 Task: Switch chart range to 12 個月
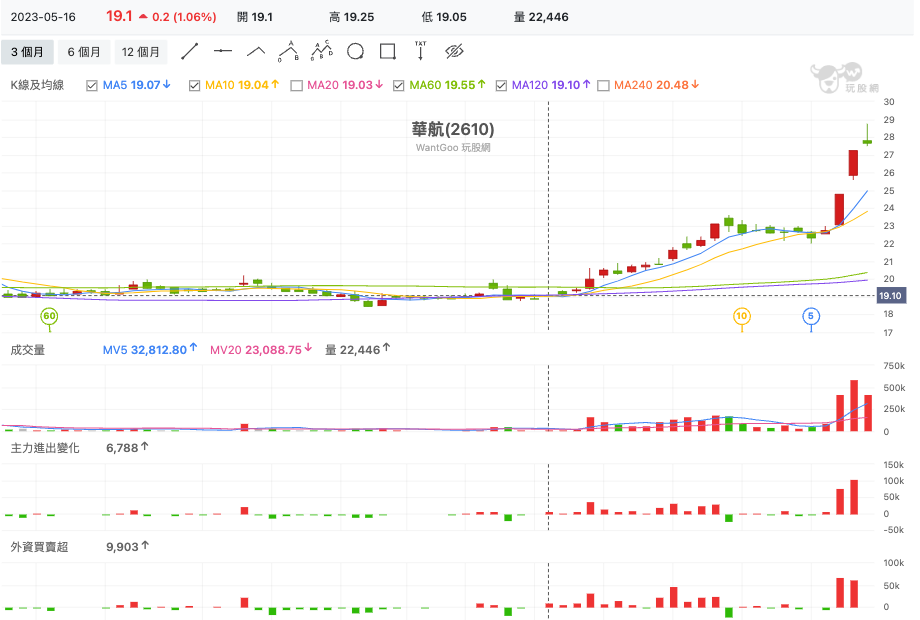(140, 52)
